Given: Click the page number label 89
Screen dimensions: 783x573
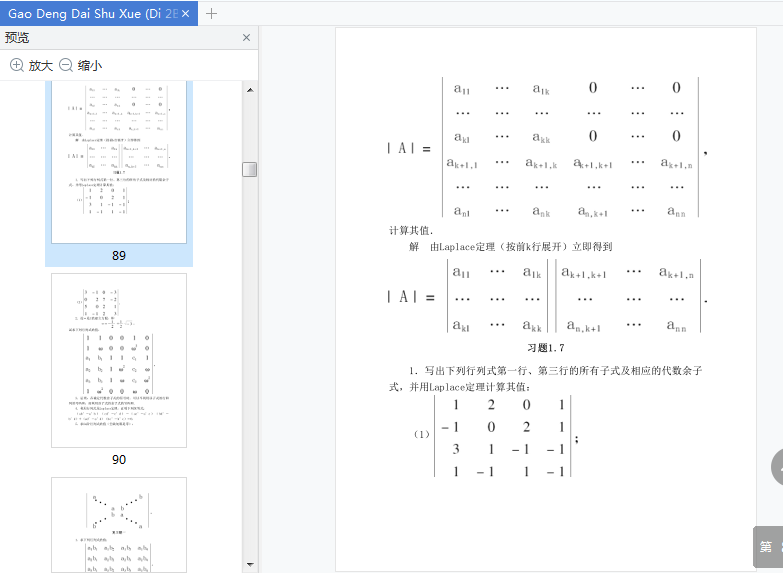Looking at the screenshot, I should coord(119,255).
